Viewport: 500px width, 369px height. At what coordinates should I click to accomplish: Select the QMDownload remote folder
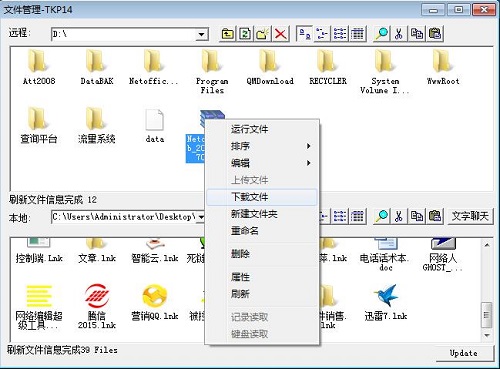(x=270, y=67)
